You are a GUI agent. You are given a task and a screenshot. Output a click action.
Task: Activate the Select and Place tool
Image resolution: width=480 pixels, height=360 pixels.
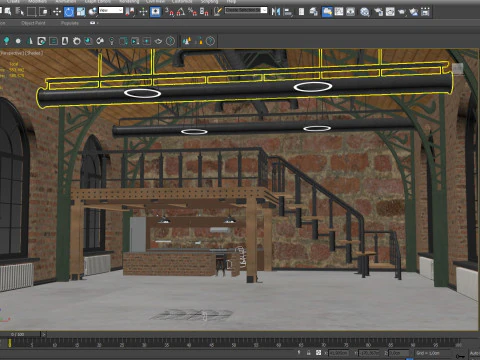click(x=92, y=12)
